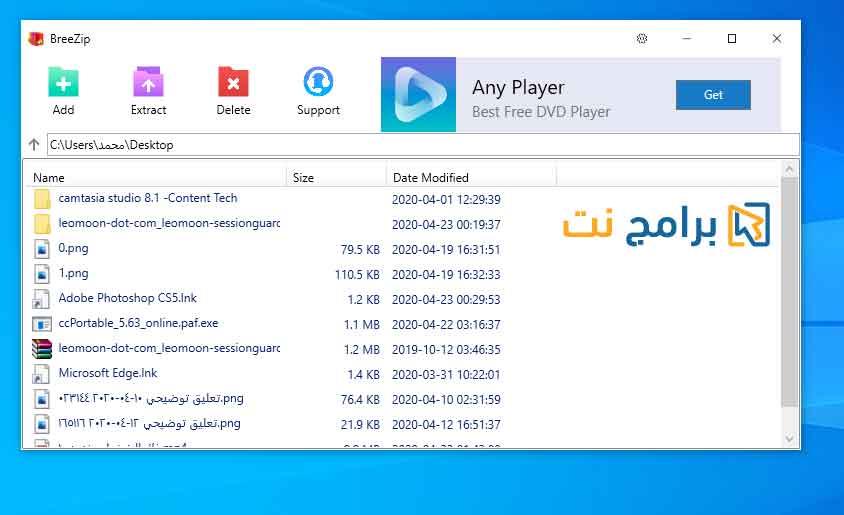This screenshot has width=844, height=515.
Task: Click 'Best Free DVD Player' ad text
Action: pos(541,112)
